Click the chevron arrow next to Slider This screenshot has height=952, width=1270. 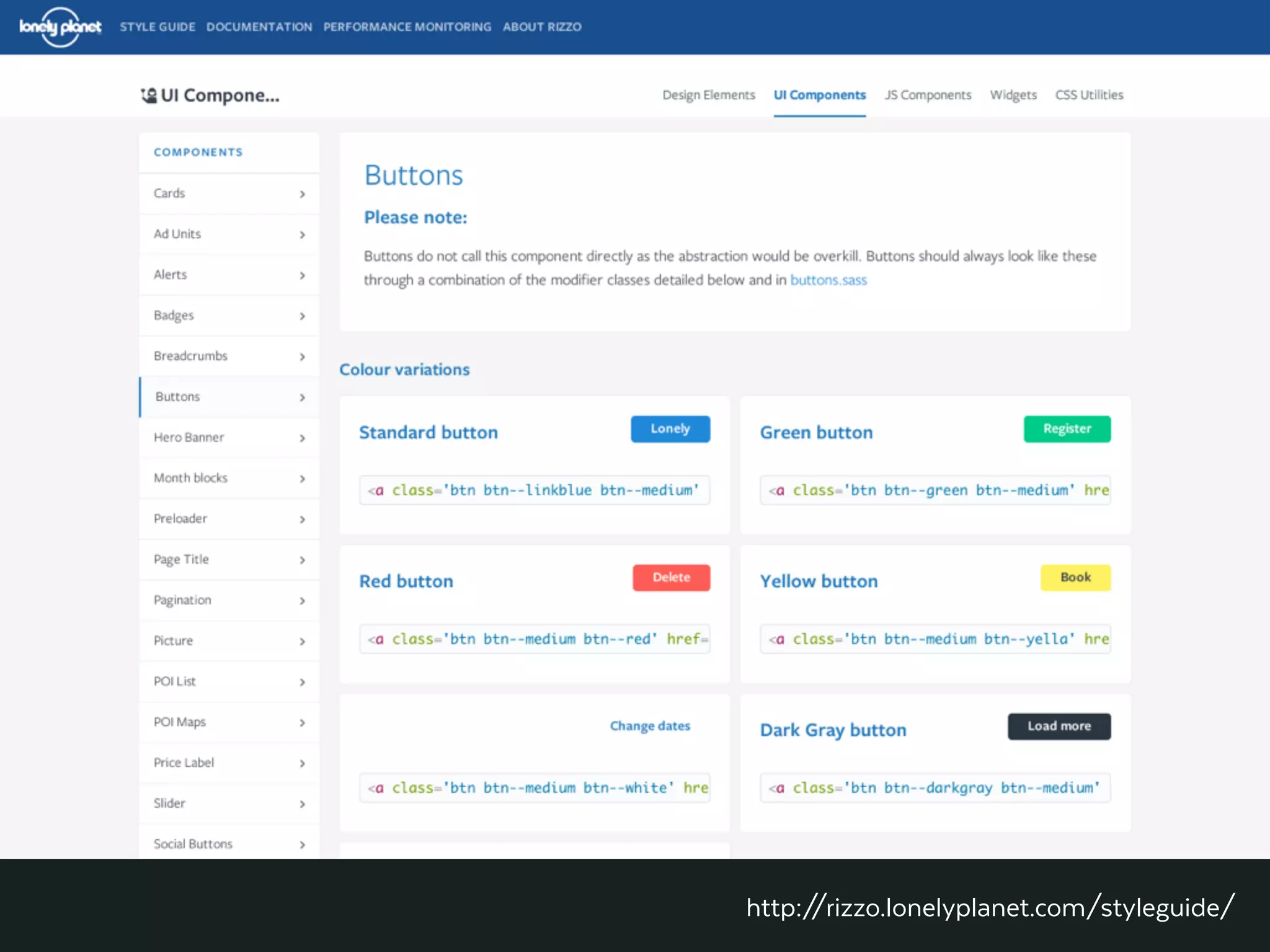(302, 804)
